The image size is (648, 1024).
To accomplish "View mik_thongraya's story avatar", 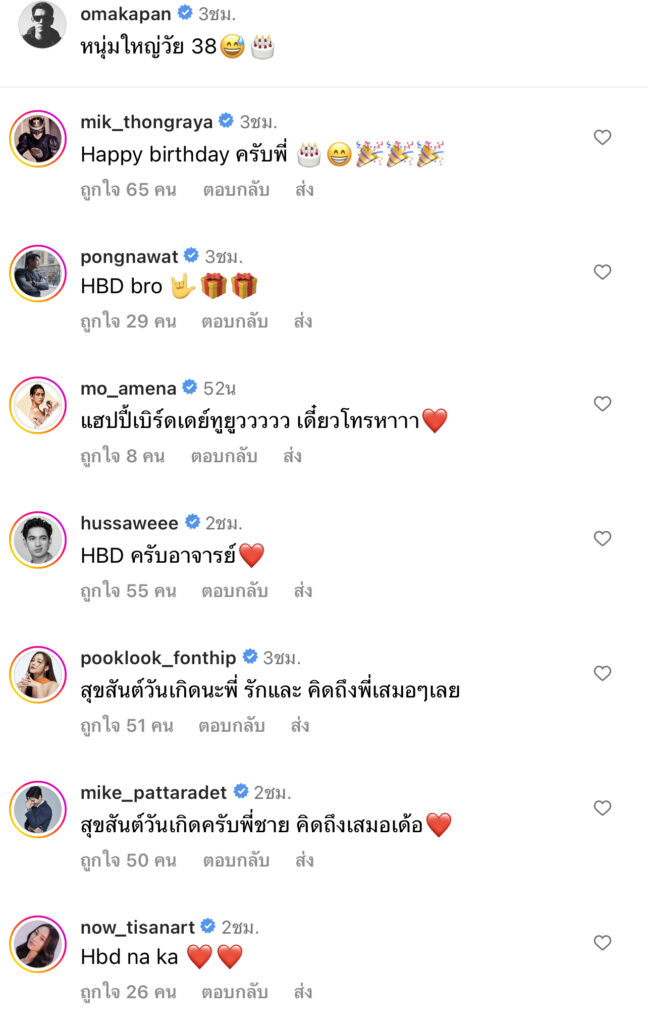I will coord(38,137).
